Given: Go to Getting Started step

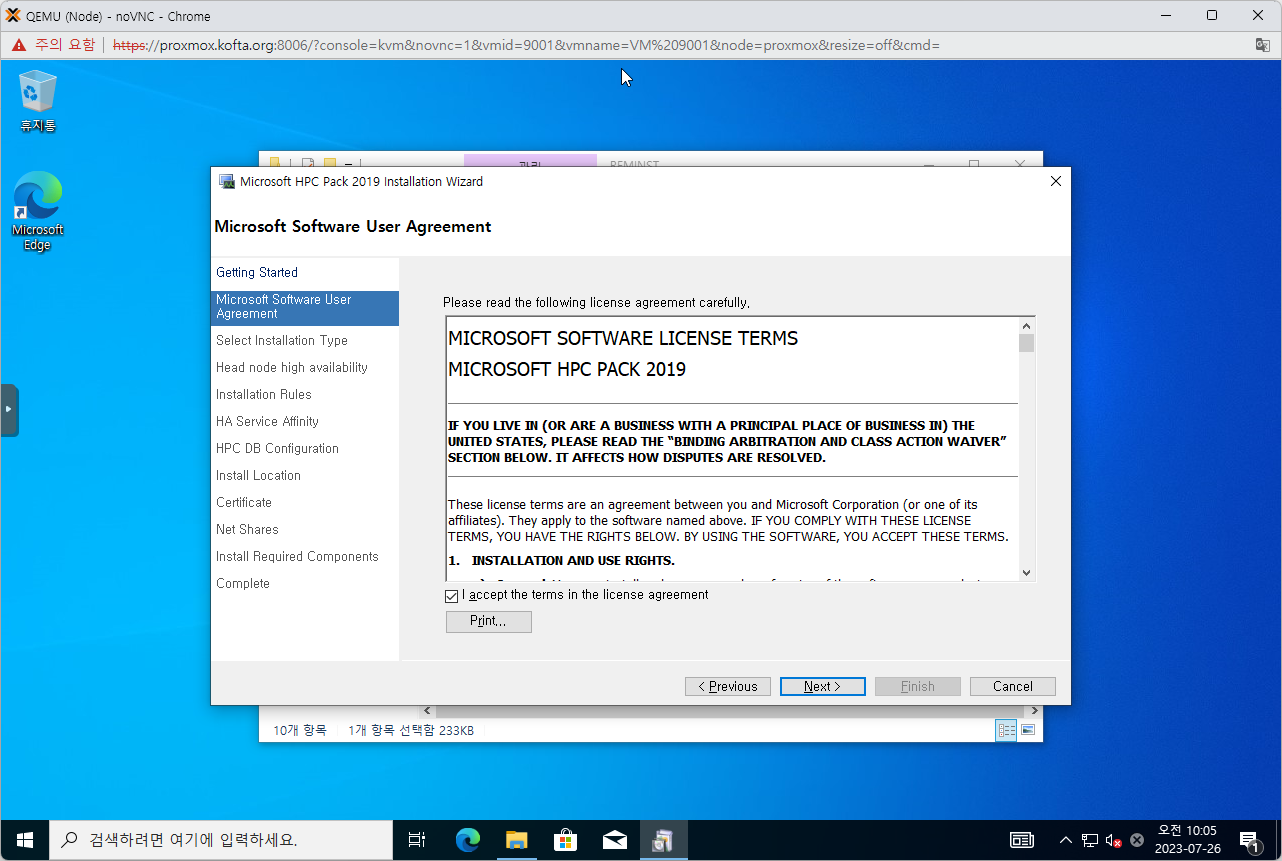Looking at the screenshot, I should (x=257, y=272).
